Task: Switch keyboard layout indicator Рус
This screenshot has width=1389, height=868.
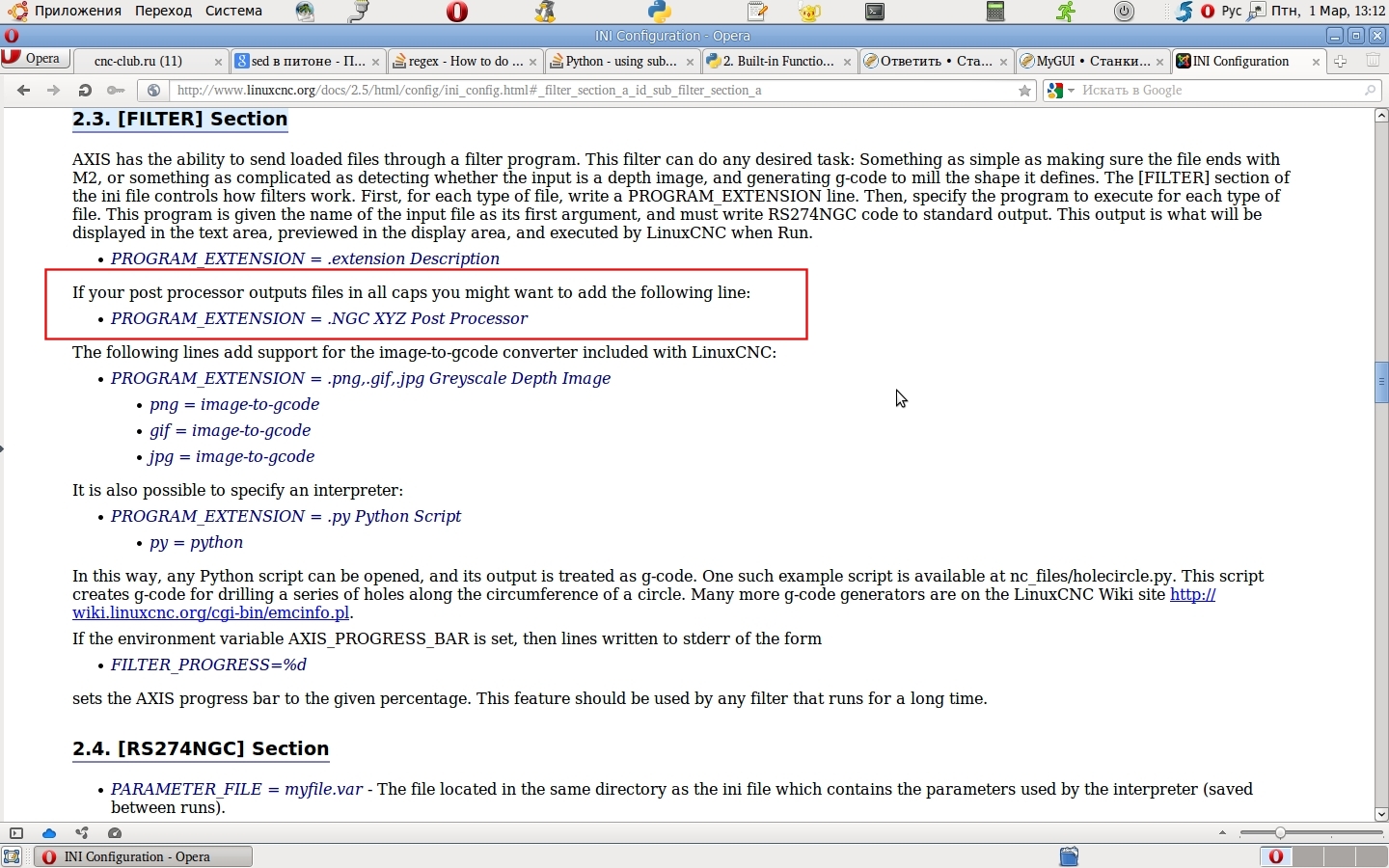Action: [x=1232, y=12]
